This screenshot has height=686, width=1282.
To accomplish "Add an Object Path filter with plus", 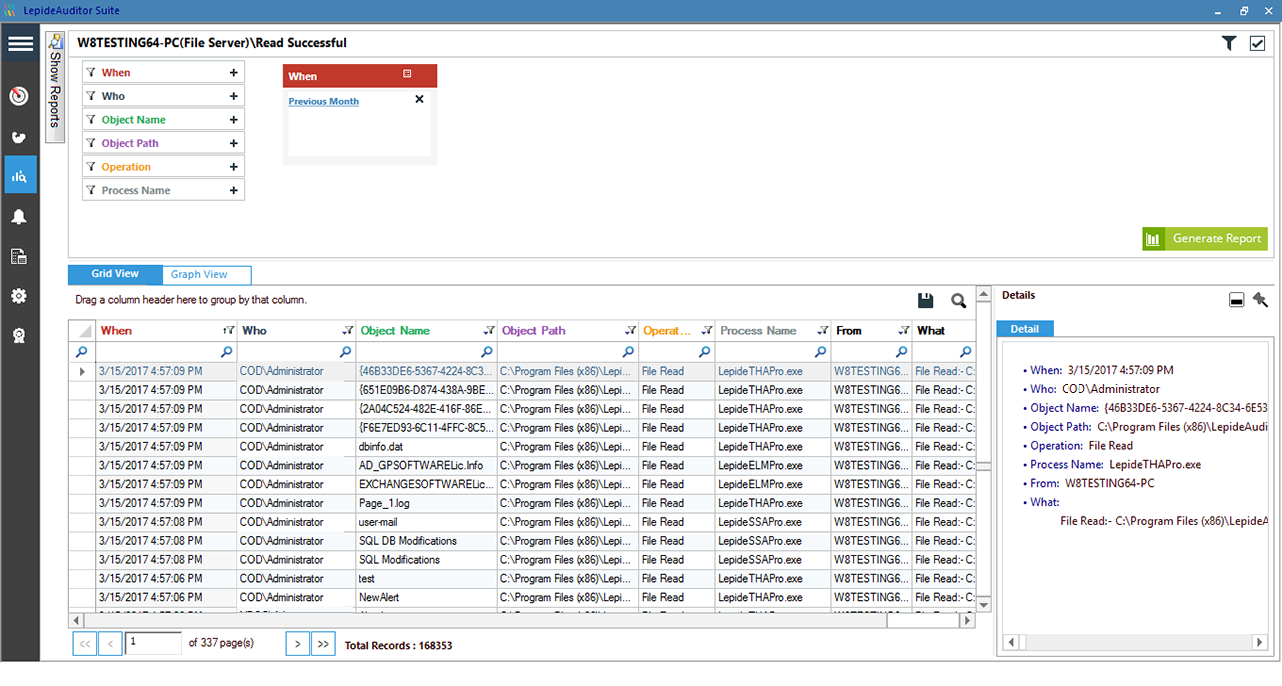I will point(233,143).
